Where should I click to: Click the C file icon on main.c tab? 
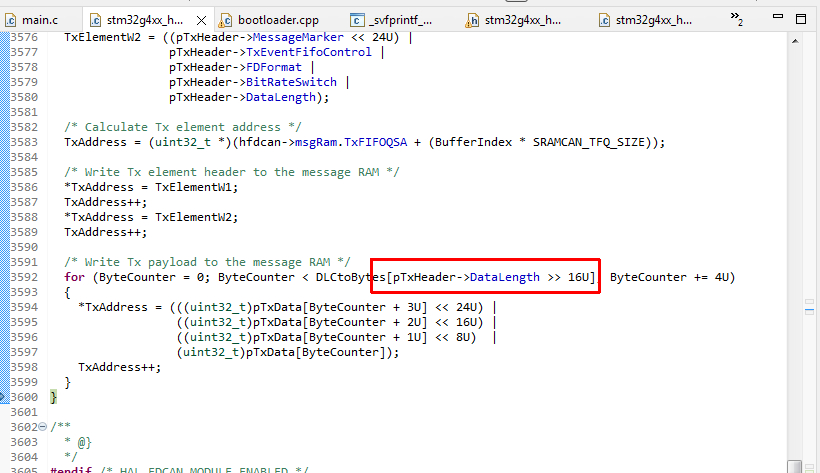click(10, 20)
